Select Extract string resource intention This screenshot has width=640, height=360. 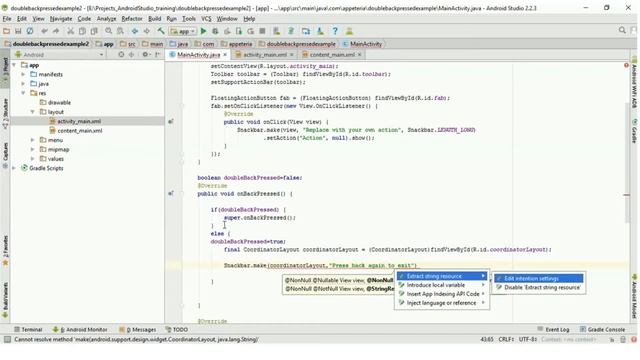tap(442, 276)
